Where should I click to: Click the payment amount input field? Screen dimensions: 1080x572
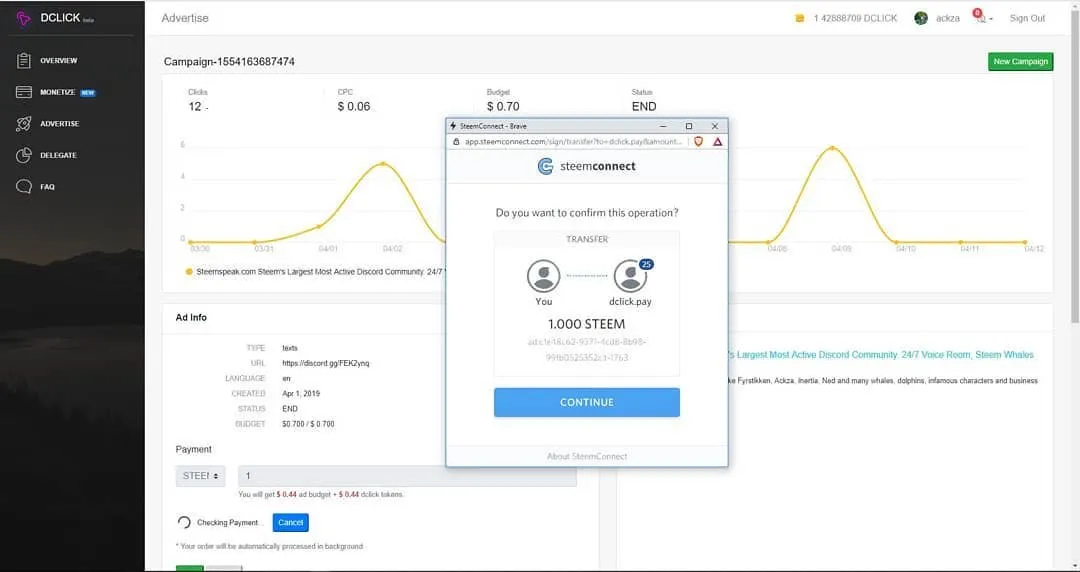(407, 476)
